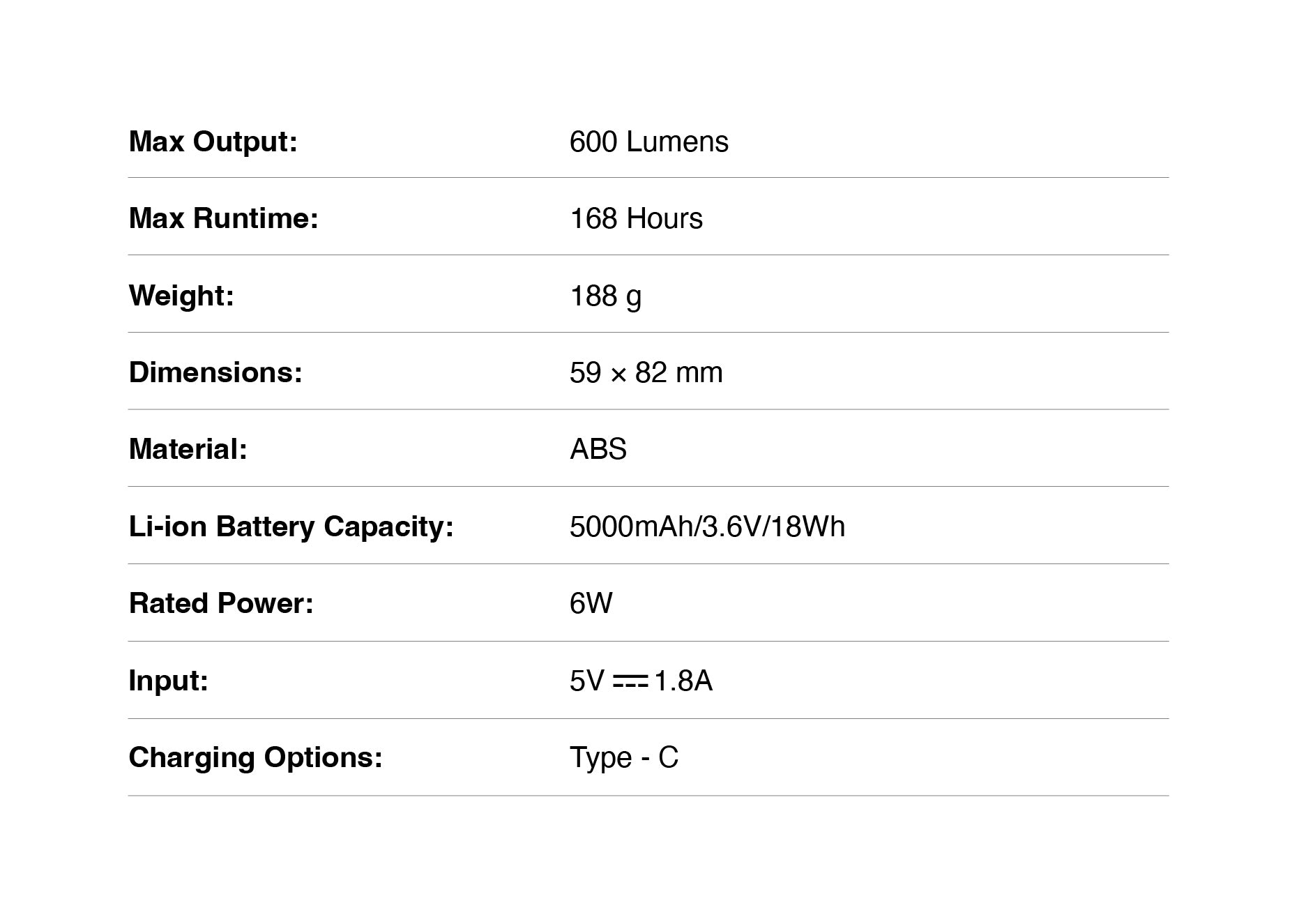Viewport: 1299px width, 924px height.
Task: Click the 168 Hours value
Action: 636,218
